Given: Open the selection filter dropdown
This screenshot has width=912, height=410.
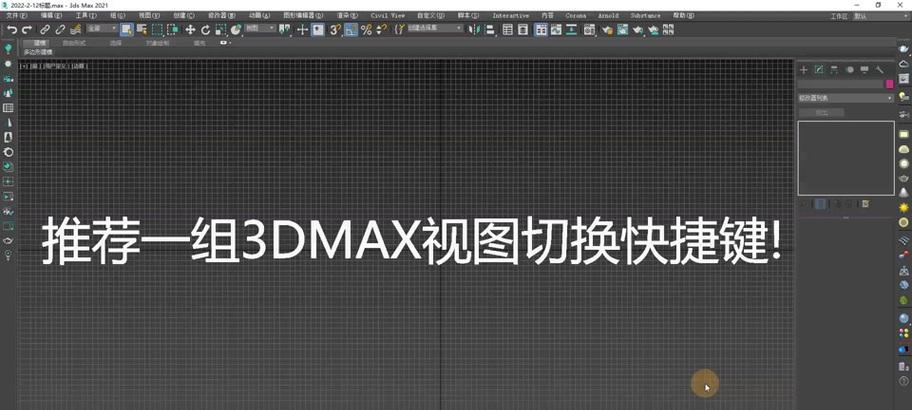Looking at the screenshot, I should [x=102, y=28].
